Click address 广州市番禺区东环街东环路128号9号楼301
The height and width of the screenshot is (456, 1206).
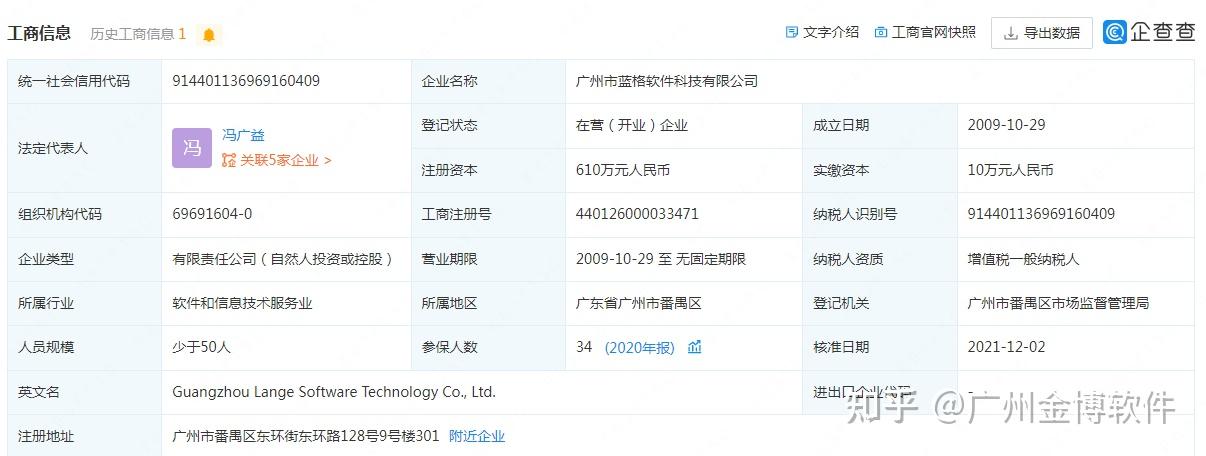click(306, 436)
